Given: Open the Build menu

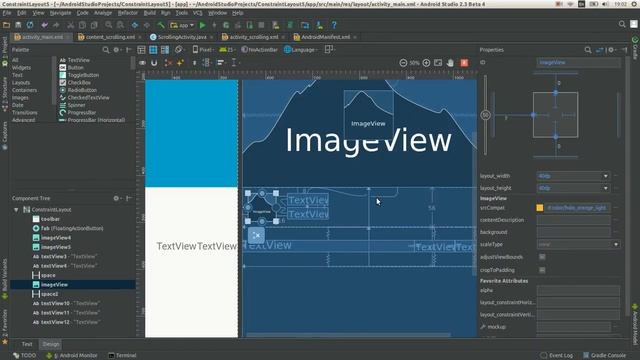Looking at the screenshot, I should coord(149,13).
